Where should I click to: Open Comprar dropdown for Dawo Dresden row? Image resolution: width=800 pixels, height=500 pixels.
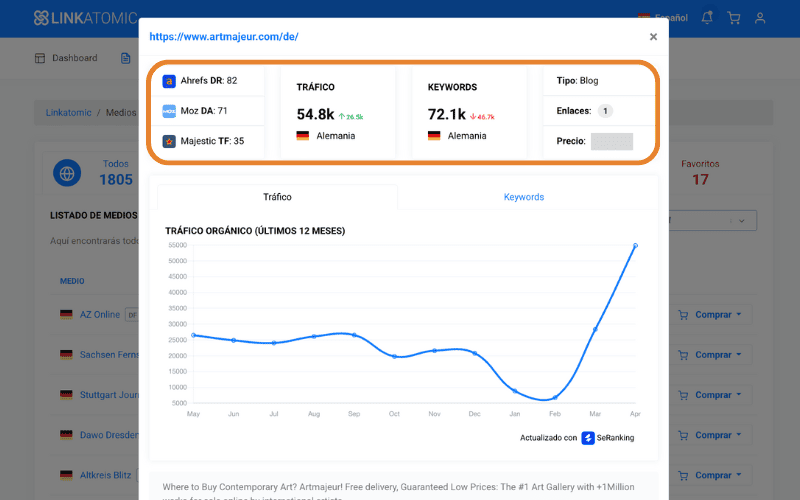click(710, 435)
